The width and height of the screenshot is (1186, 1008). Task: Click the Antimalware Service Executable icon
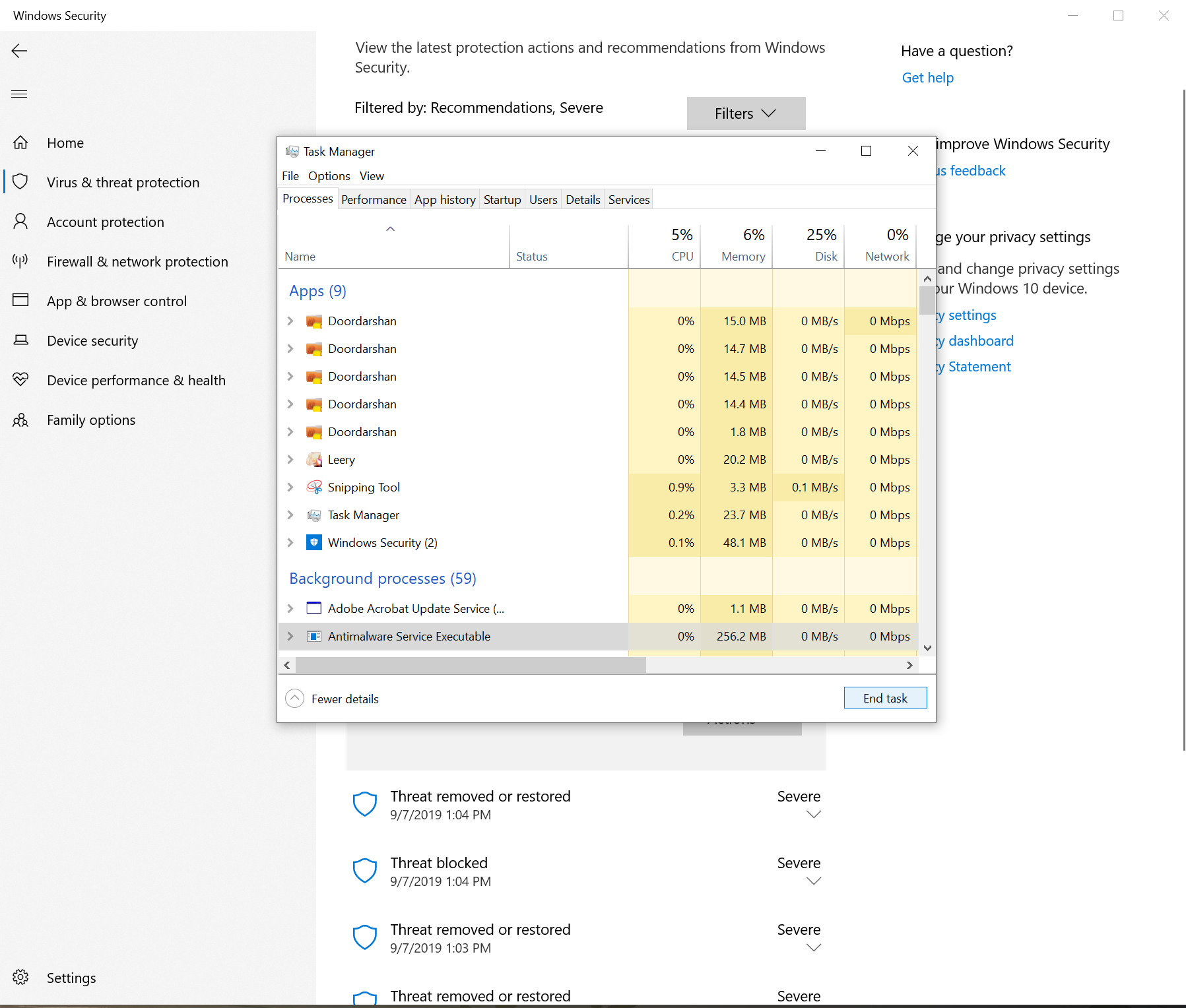click(314, 636)
